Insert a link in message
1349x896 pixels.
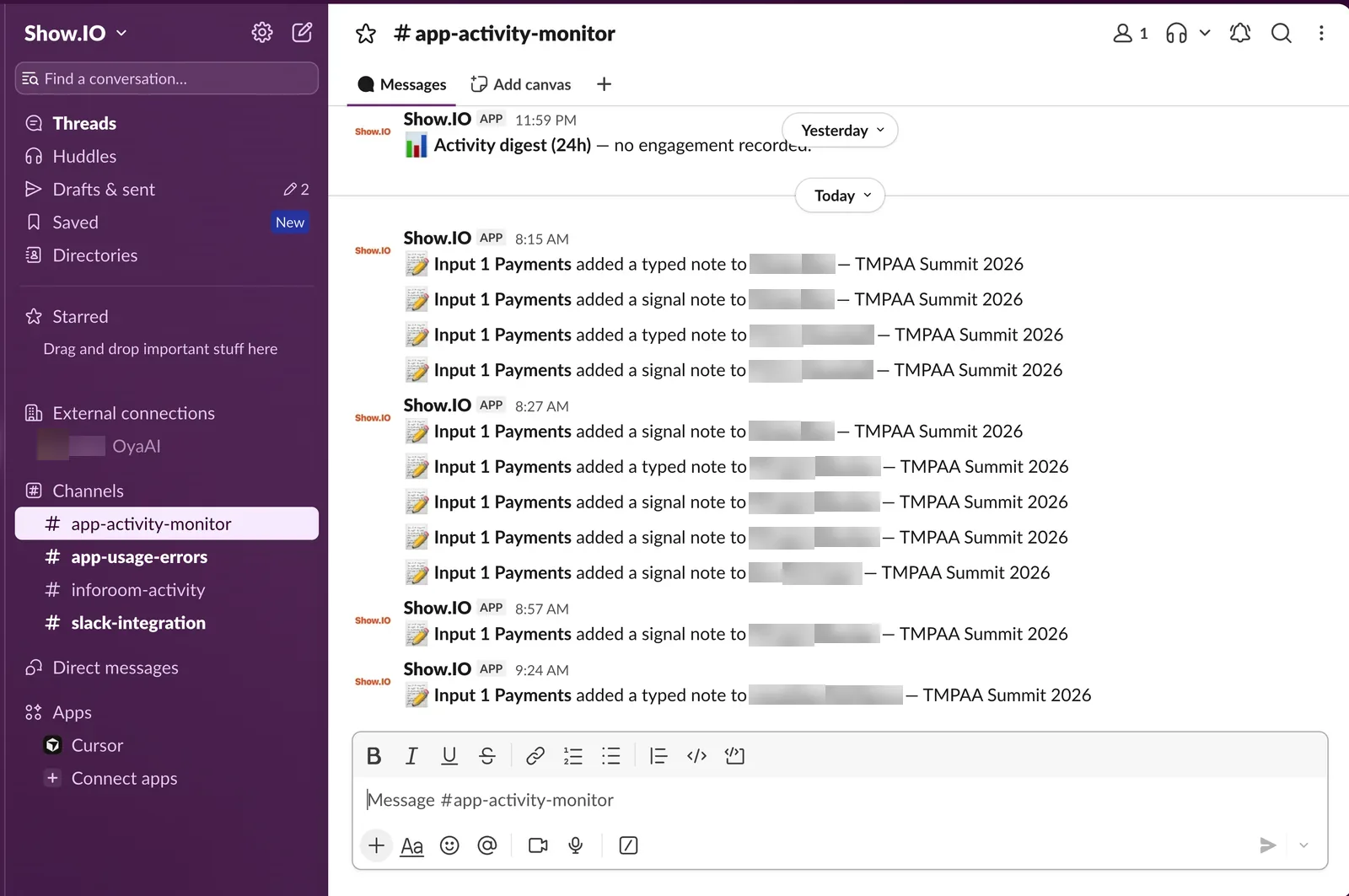point(535,756)
